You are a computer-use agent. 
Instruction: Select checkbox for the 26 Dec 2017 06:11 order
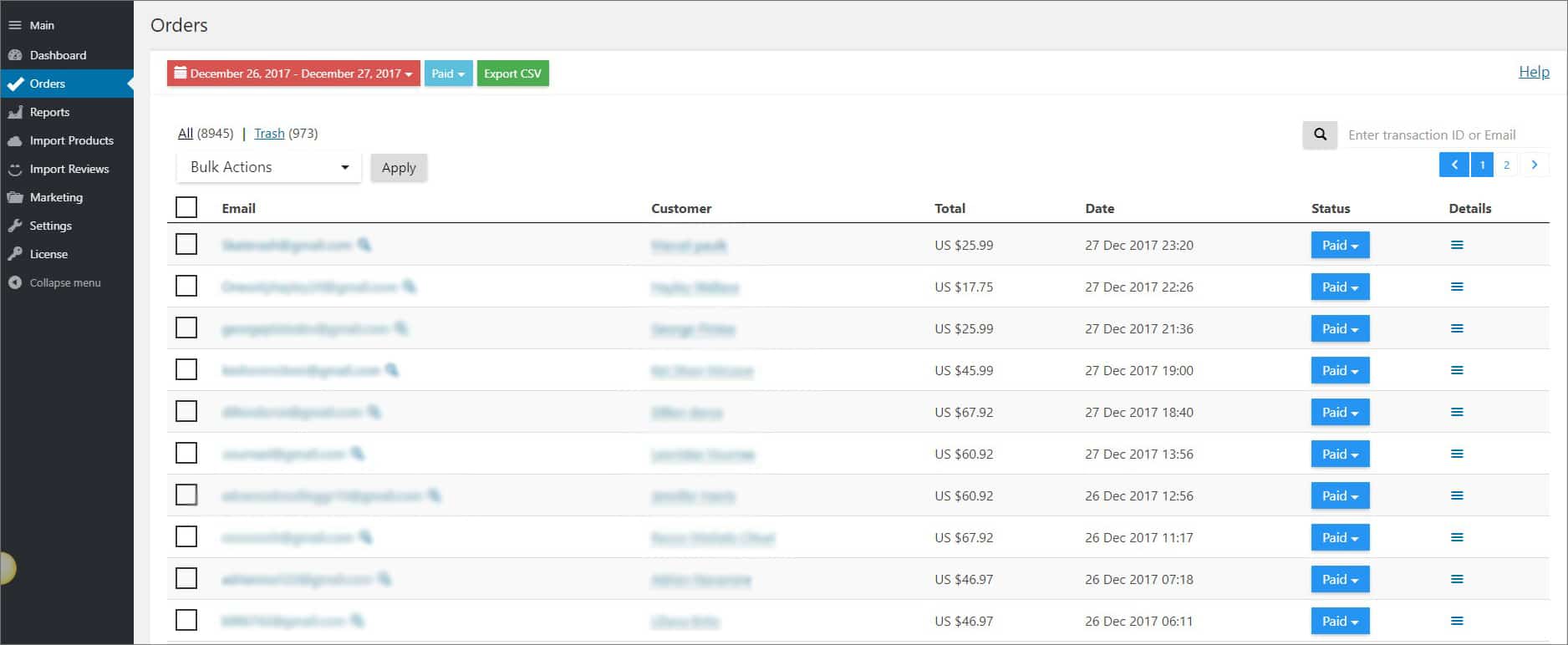tap(186, 620)
